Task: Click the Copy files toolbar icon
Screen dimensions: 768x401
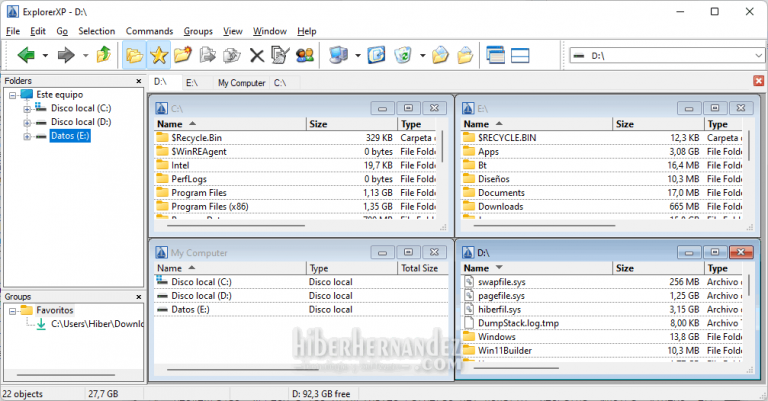Action: click(208, 55)
